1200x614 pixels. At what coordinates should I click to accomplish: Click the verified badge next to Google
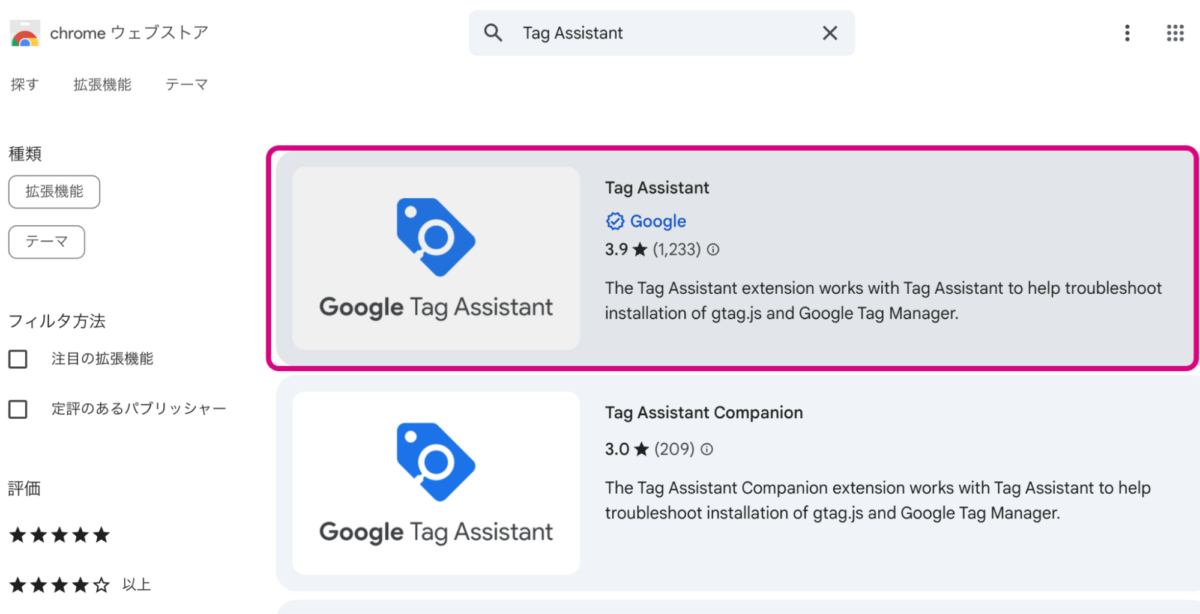tap(615, 221)
